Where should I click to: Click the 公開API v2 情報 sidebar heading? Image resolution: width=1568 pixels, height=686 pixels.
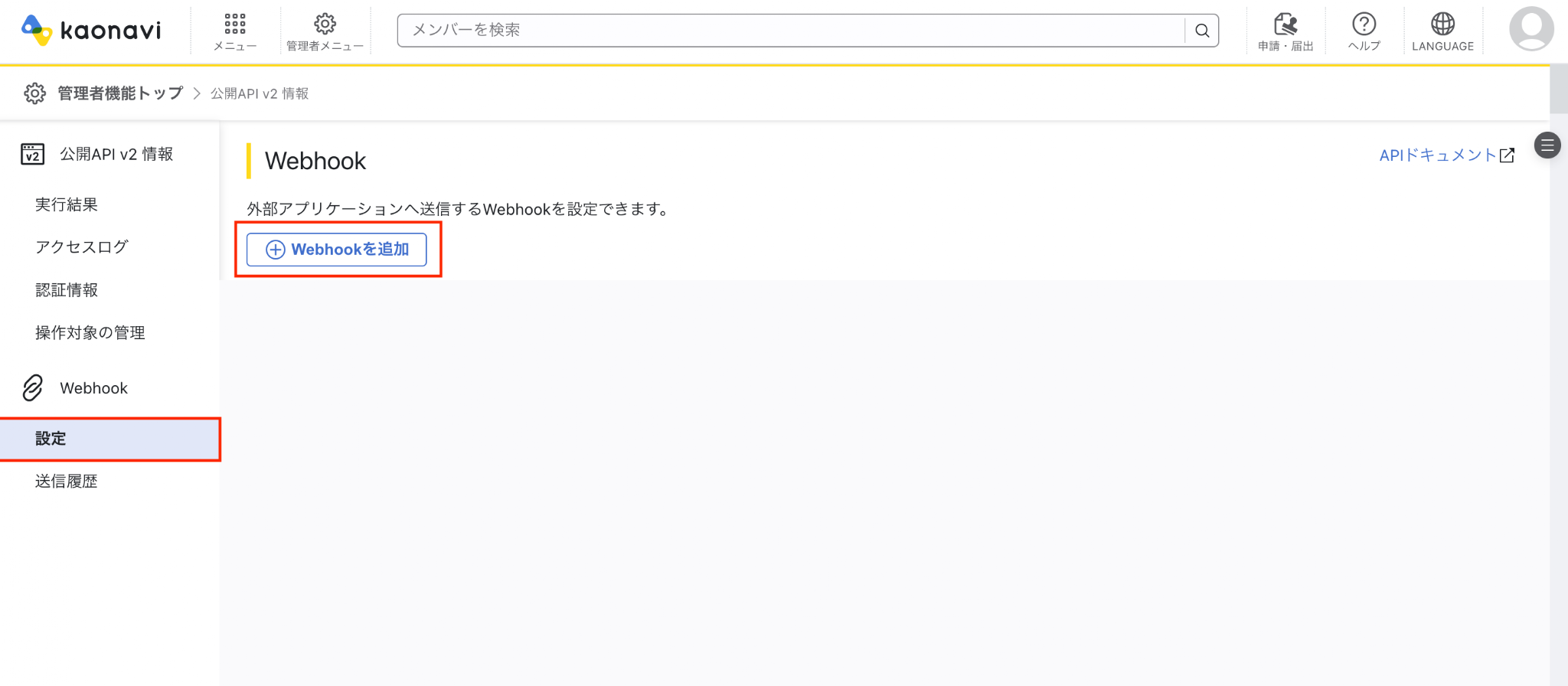(116, 154)
